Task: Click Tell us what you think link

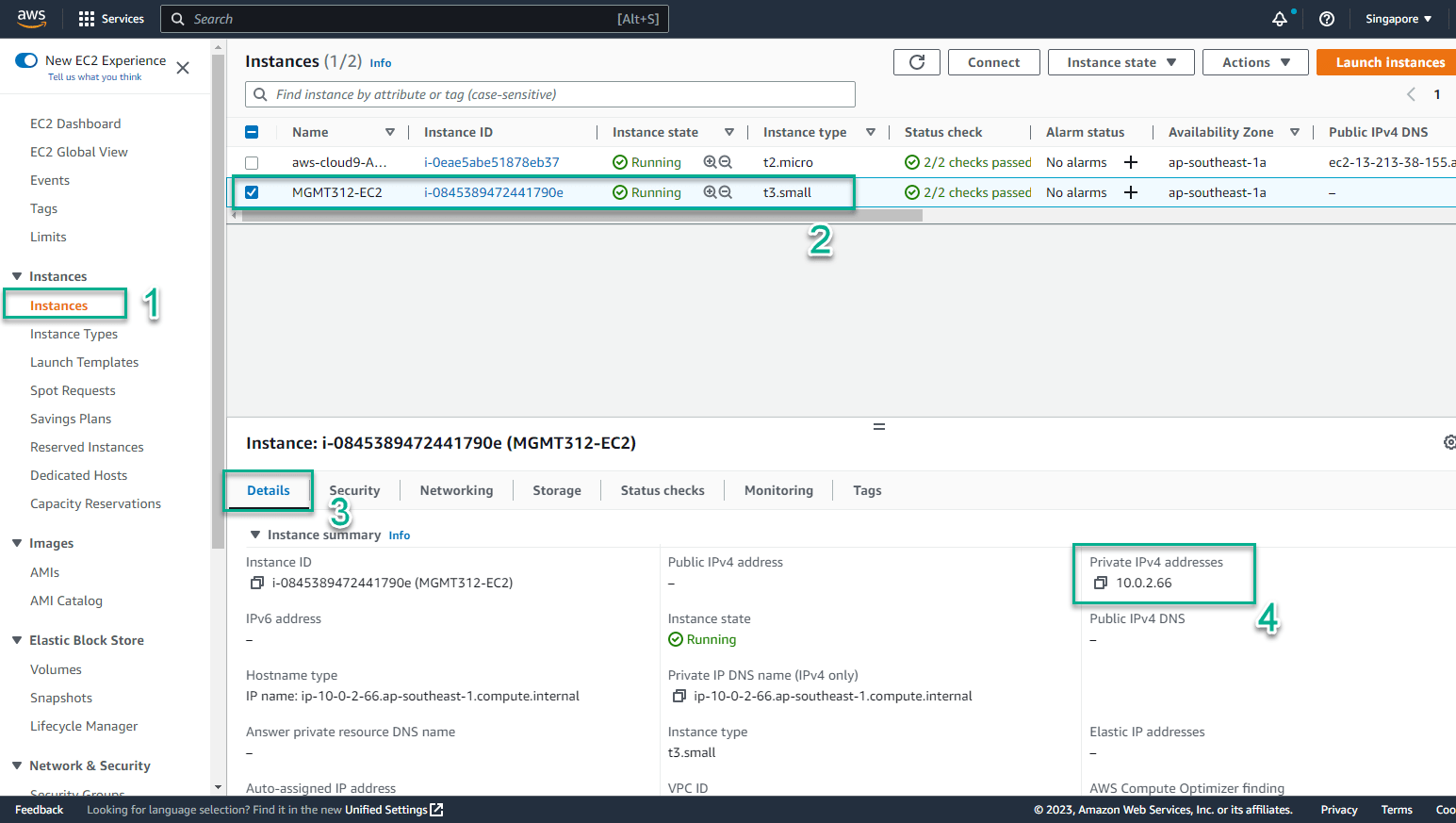Action: 94,77
